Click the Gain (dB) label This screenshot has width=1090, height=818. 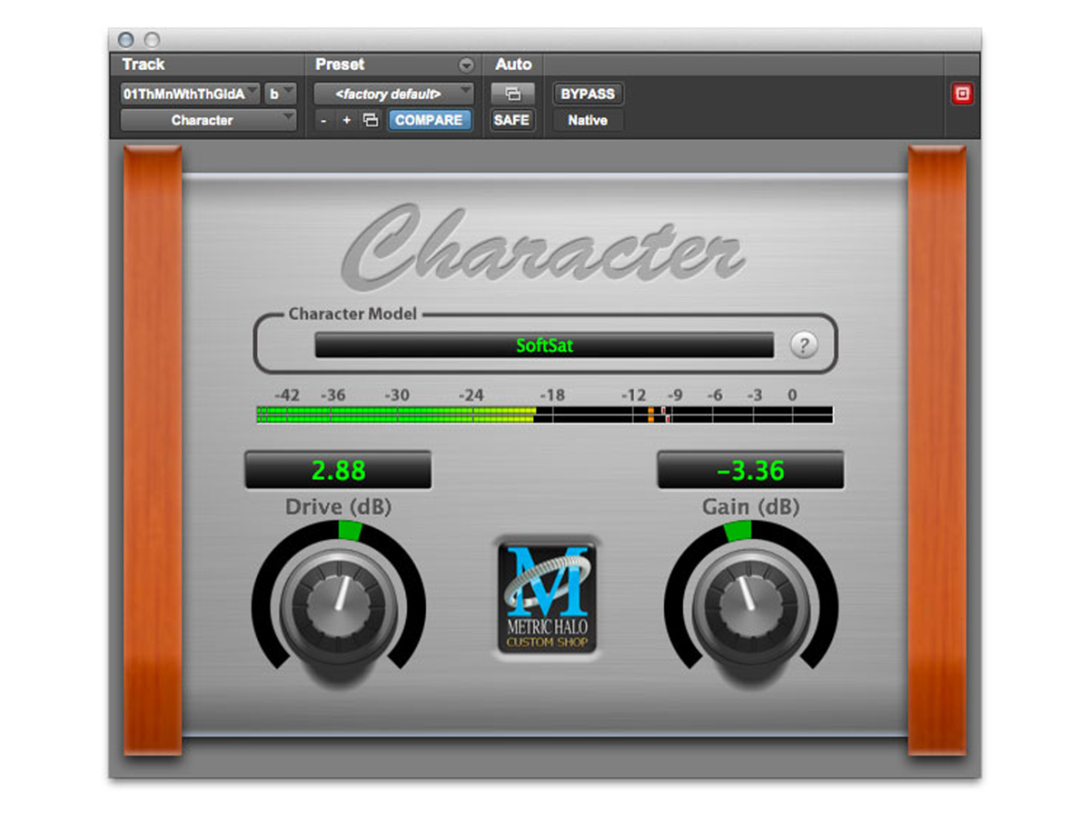tap(751, 507)
